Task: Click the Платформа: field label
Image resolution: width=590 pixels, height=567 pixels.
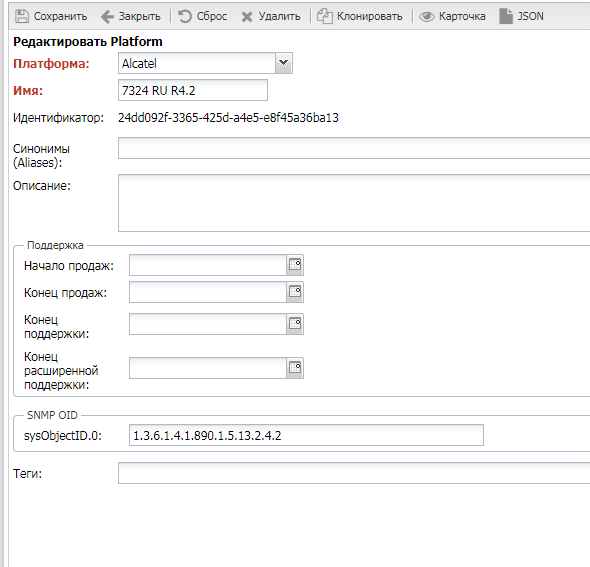Action: 51,64
